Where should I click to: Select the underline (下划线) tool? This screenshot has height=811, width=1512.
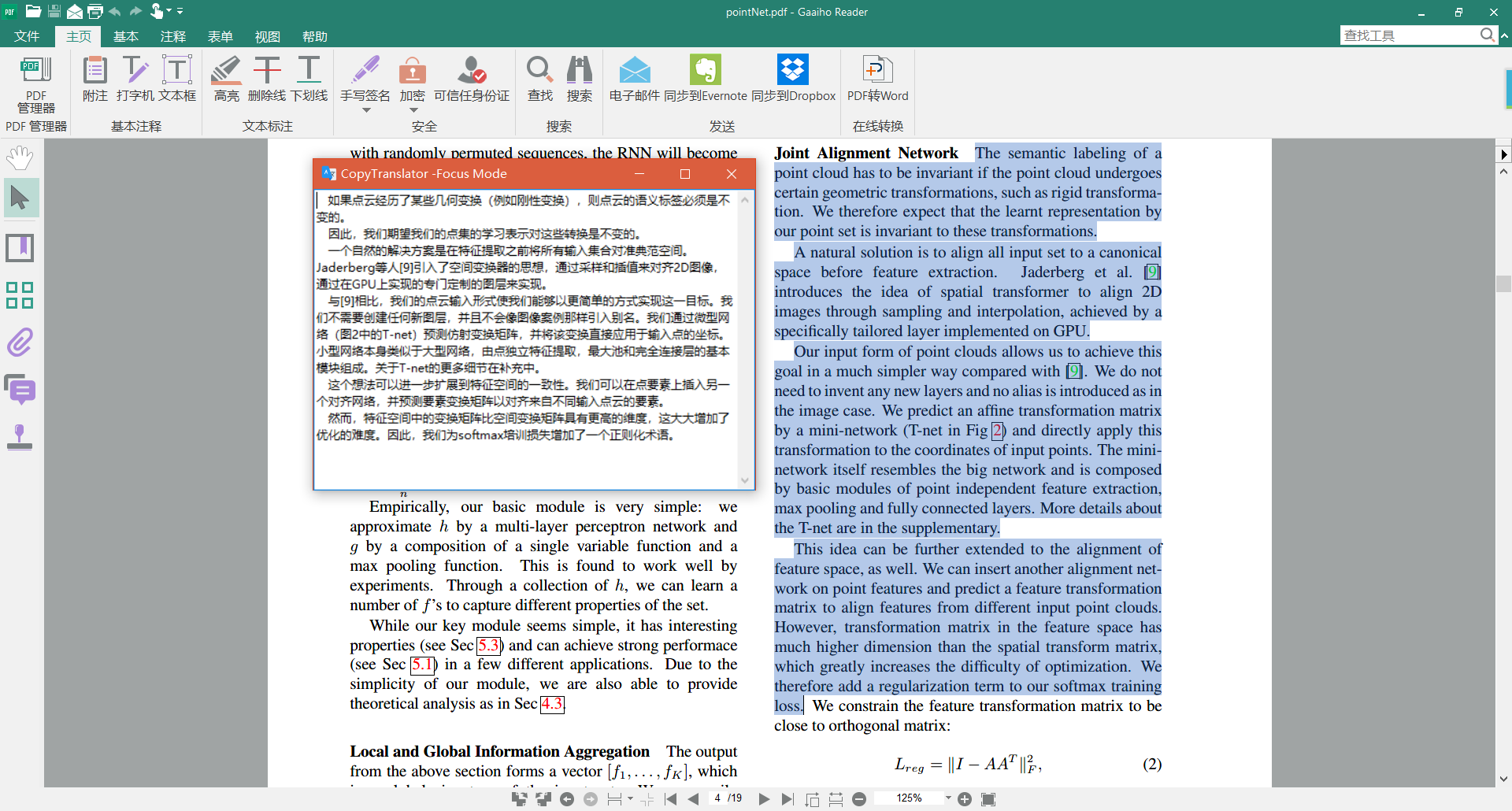[x=308, y=79]
